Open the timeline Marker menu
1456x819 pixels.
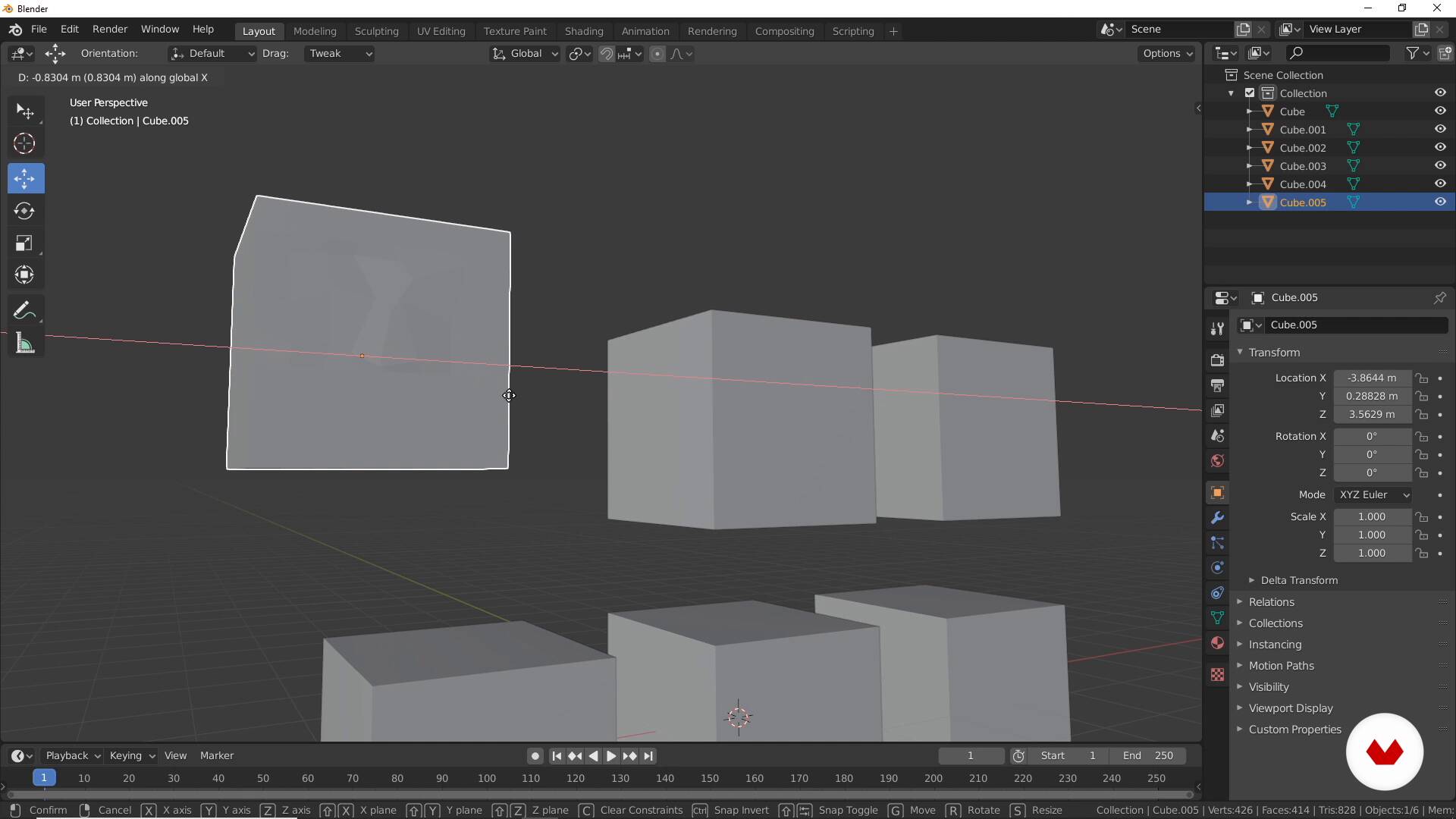click(x=217, y=755)
